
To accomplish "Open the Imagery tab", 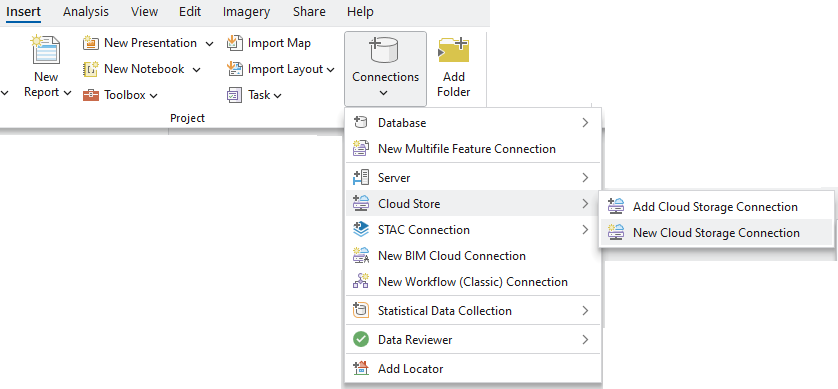I will point(246,12).
